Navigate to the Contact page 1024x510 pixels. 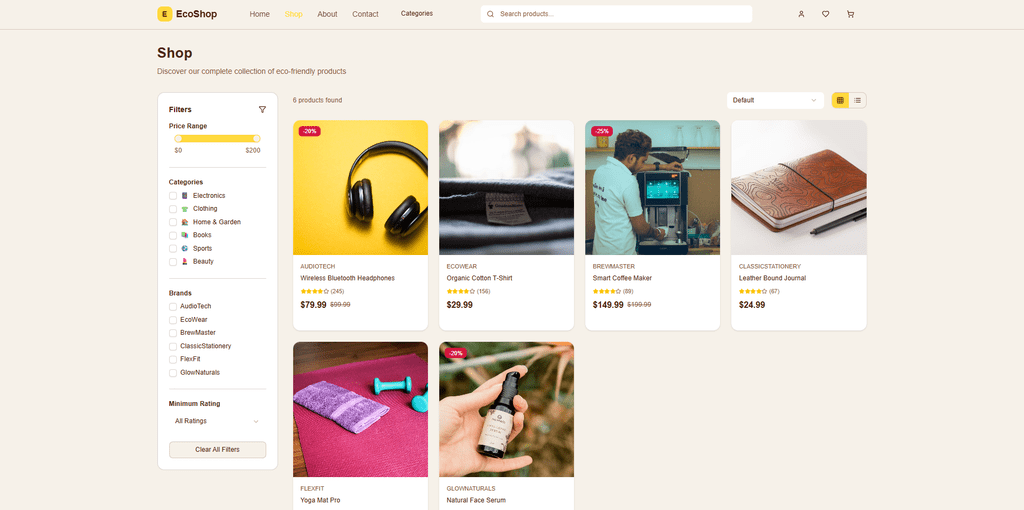365,14
